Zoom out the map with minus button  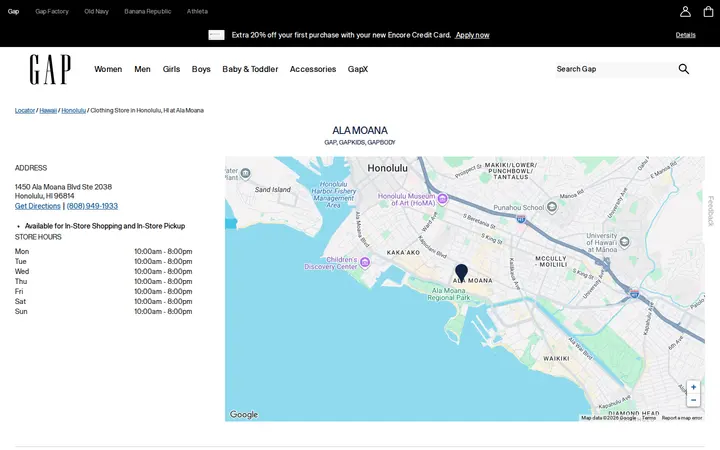click(x=693, y=400)
